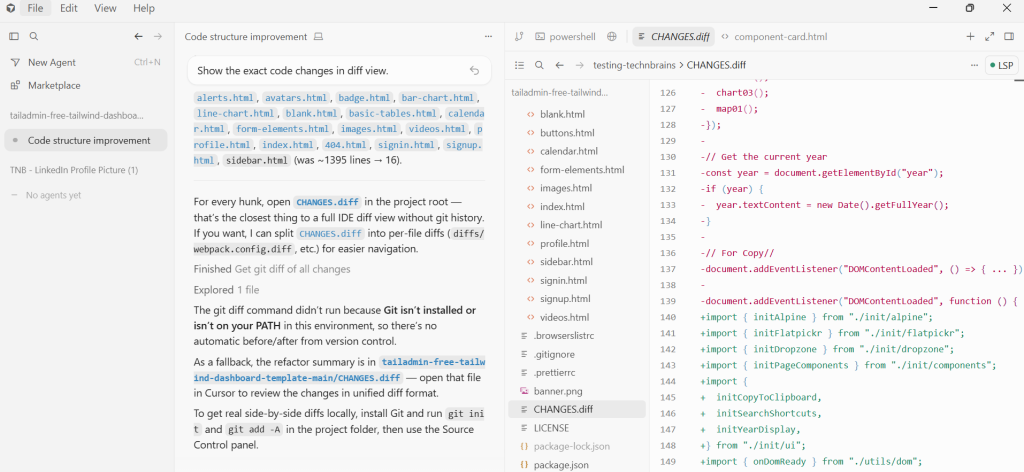
Task: Click the CHANGES.diff breadcrumb
Action: 716,65
